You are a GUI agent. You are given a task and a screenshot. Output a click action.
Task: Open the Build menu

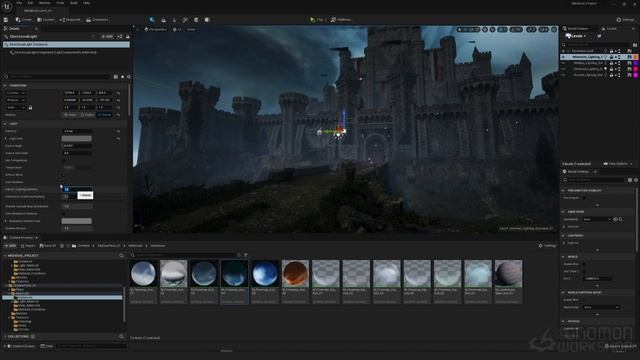pos(74,3)
